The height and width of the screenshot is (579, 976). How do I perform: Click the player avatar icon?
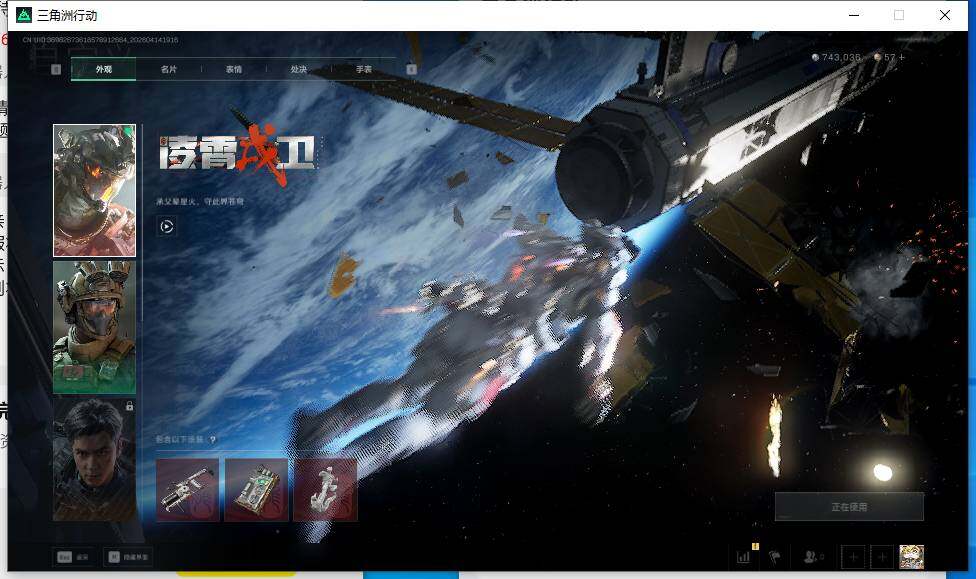point(911,557)
